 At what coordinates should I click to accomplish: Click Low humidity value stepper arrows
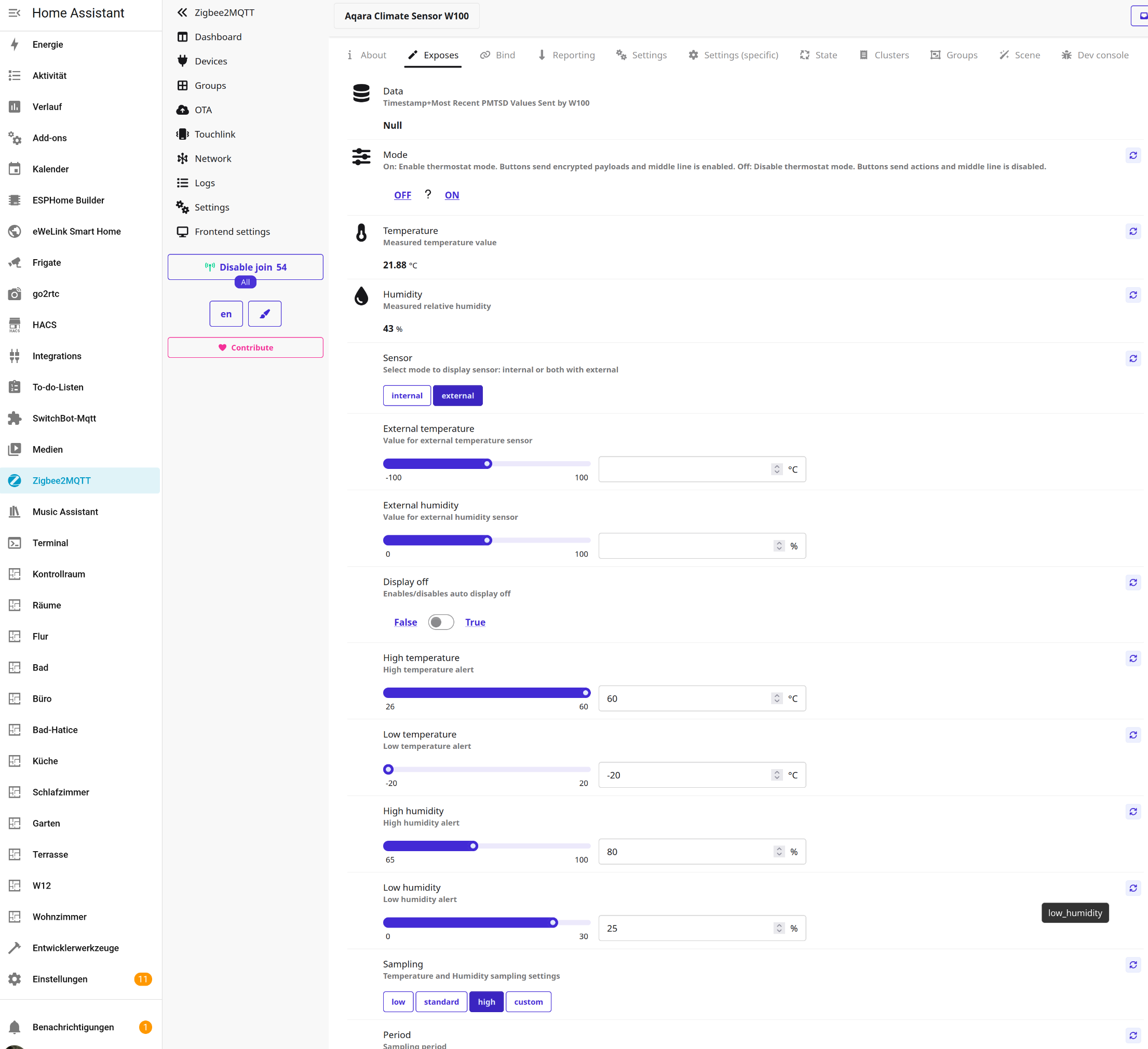pyautogui.click(x=778, y=929)
